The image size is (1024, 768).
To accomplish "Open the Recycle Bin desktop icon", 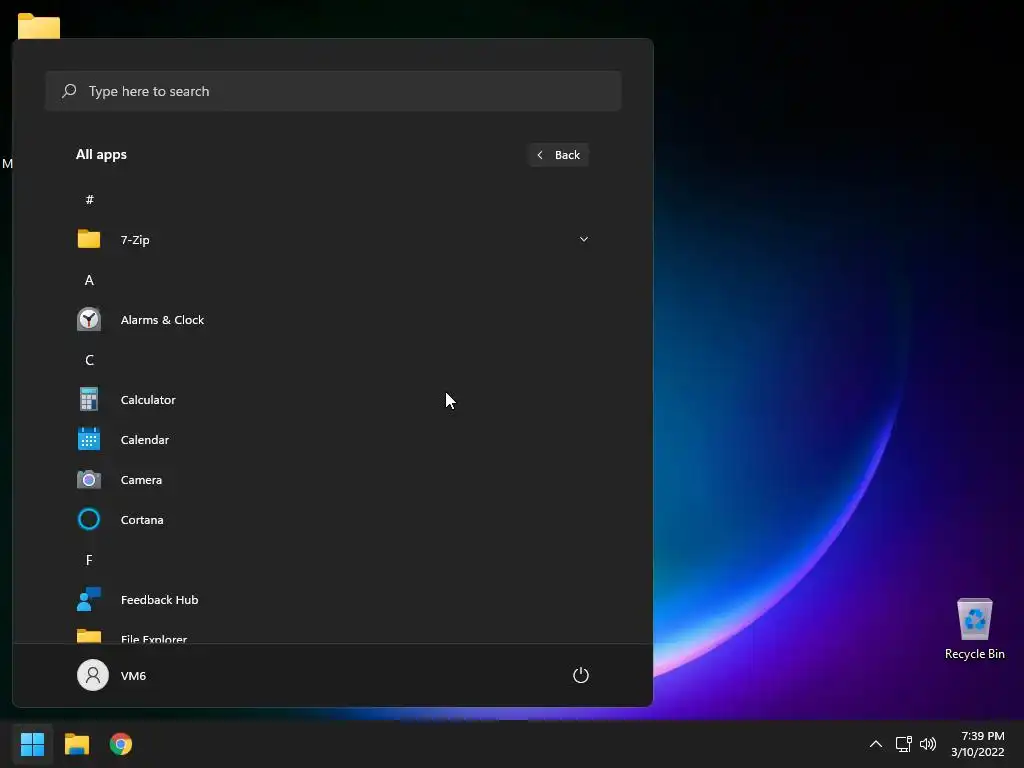I will click(974, 619).
